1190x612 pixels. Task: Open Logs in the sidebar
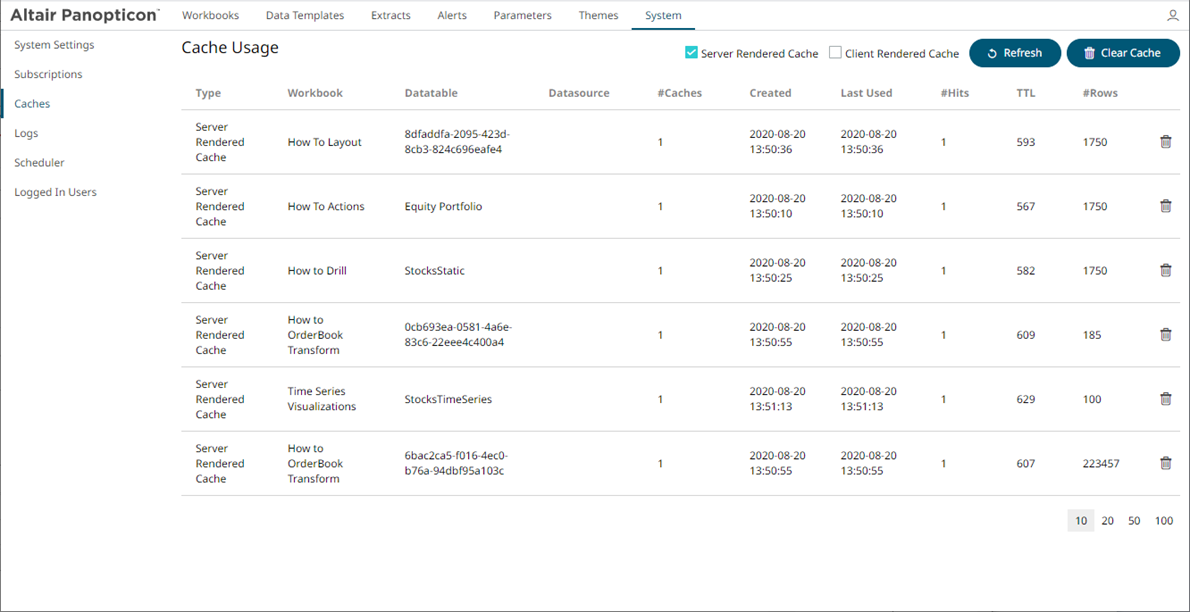pos(26,133)
